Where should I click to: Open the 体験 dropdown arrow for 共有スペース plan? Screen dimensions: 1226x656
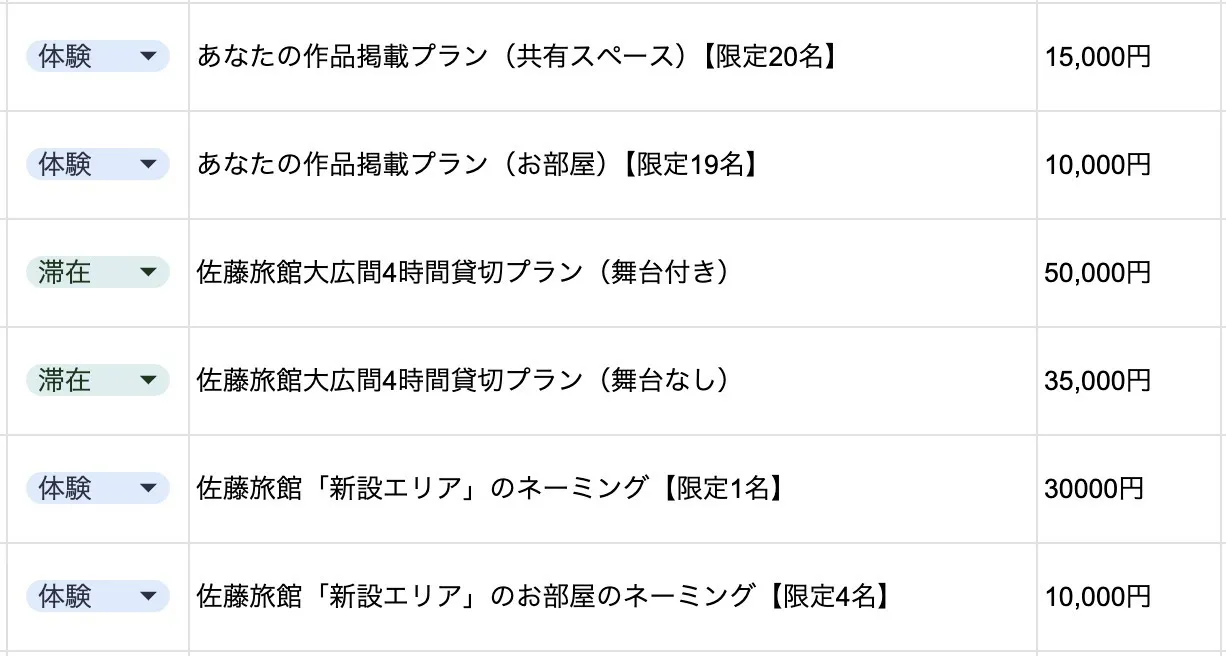(x=148, y=57)
